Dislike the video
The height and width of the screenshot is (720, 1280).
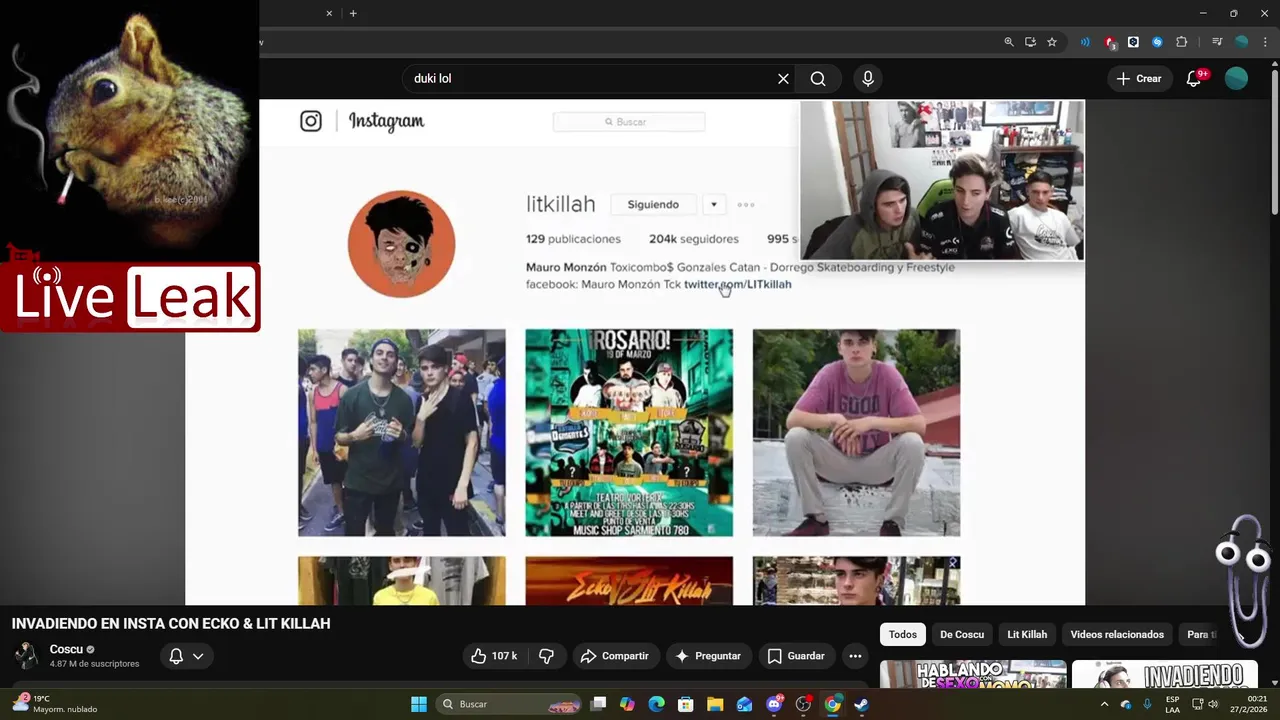[546, 656]
